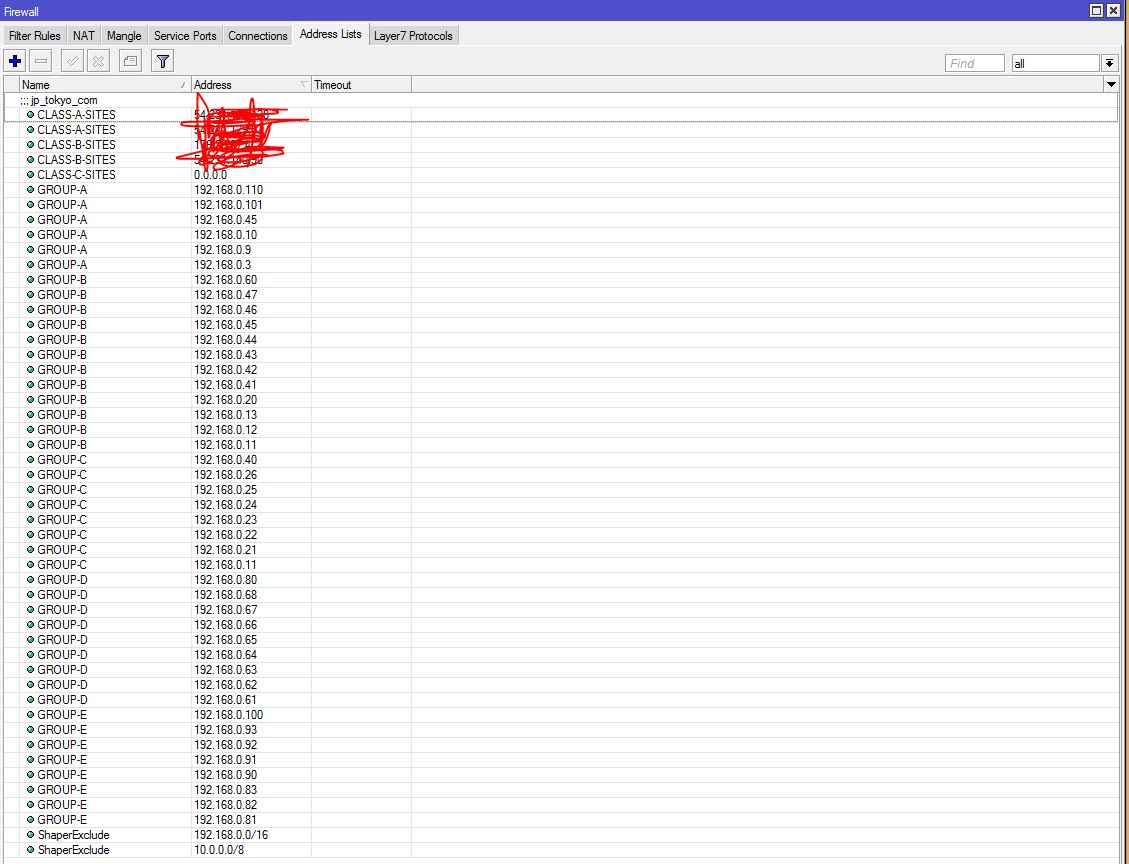
Task: Open the Mangle tab
Action: coord(124,36)
